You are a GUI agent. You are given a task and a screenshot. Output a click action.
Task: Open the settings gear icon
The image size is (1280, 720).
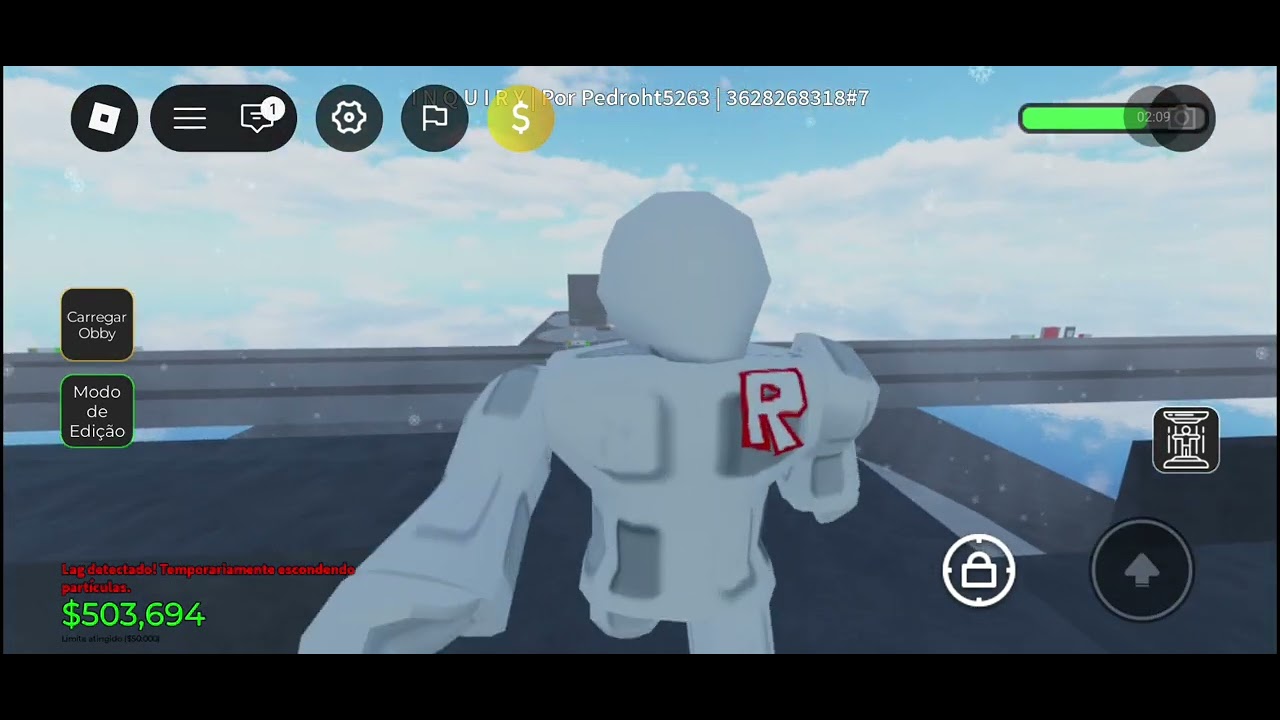(349, 118)
